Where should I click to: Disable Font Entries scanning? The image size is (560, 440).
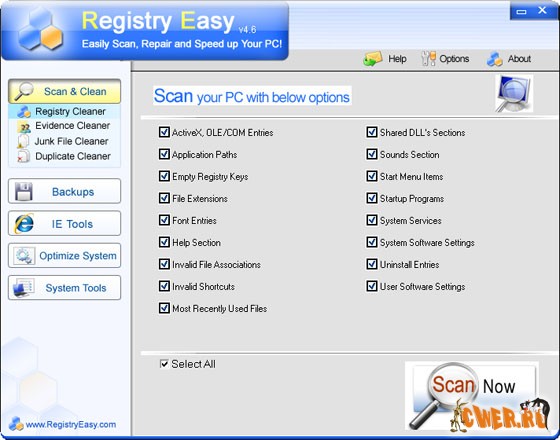pos(164,220)
